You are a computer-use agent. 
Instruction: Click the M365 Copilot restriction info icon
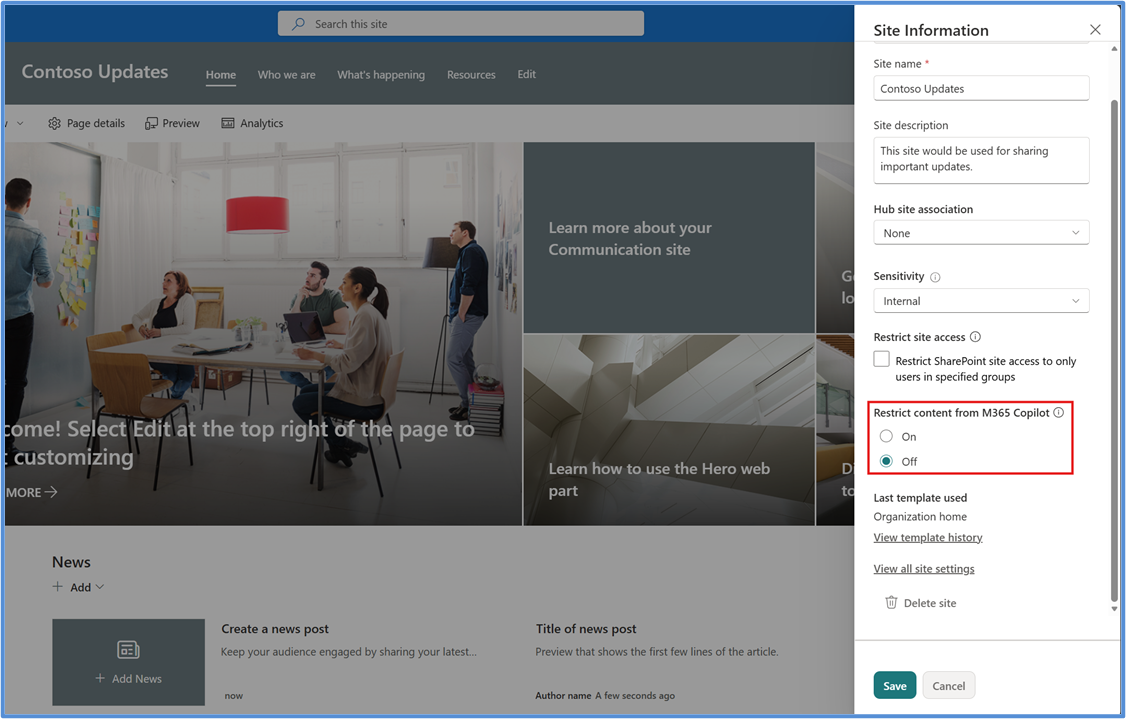tap(1059, 412)
